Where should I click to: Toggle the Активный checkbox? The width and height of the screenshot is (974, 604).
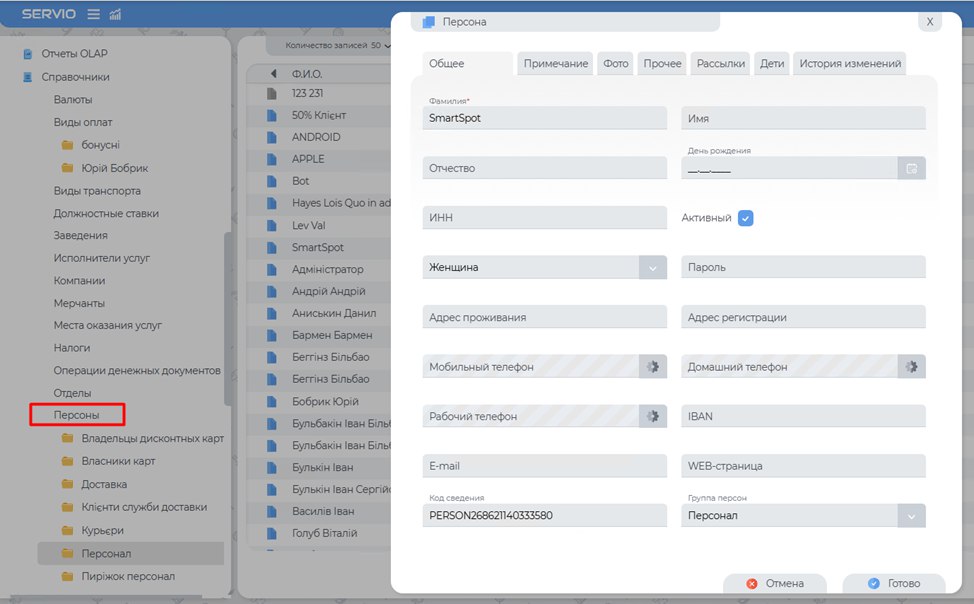(x=745, y=218)
